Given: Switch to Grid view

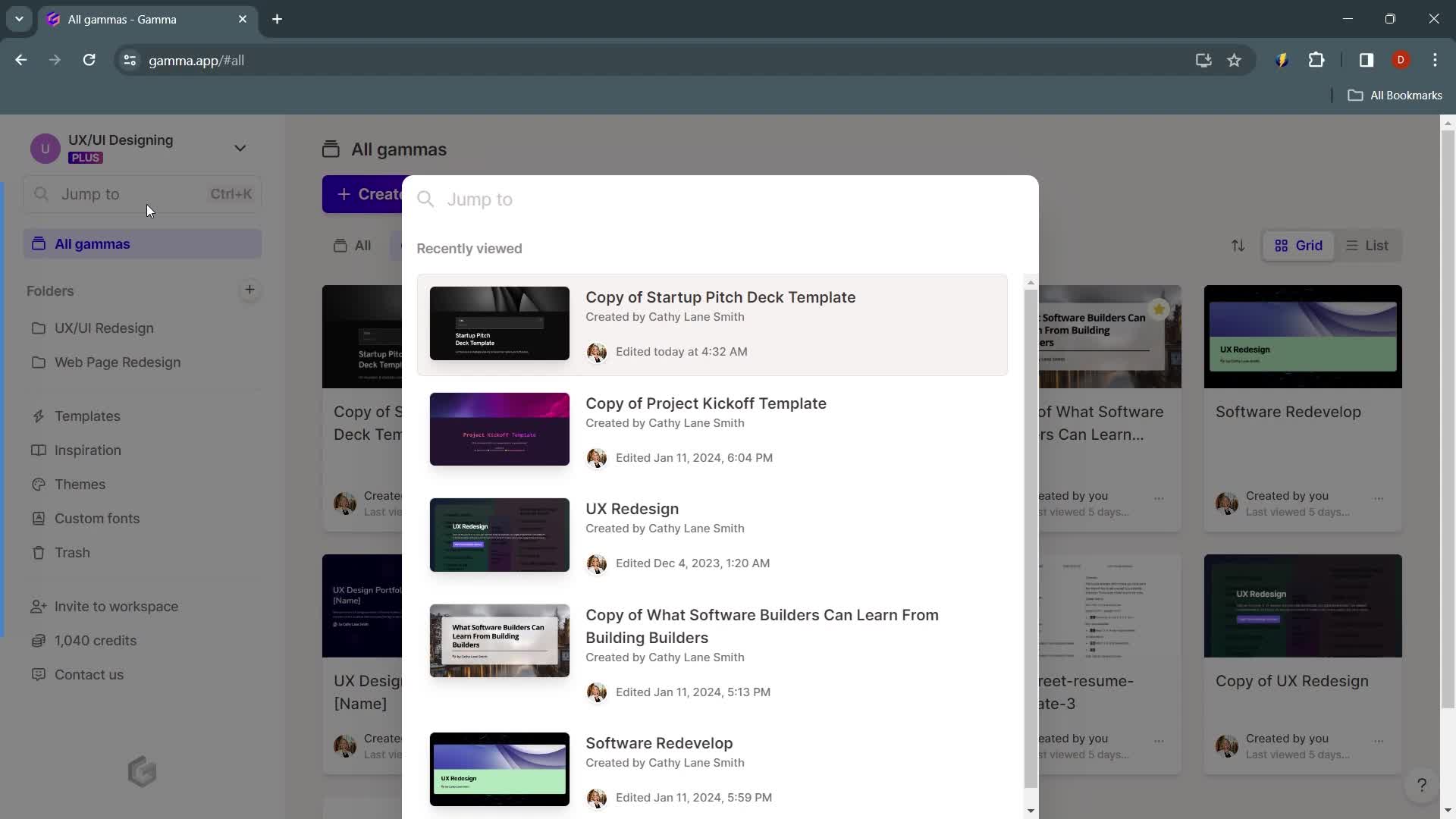Looking at the screenshot, I should [1298, 246].
